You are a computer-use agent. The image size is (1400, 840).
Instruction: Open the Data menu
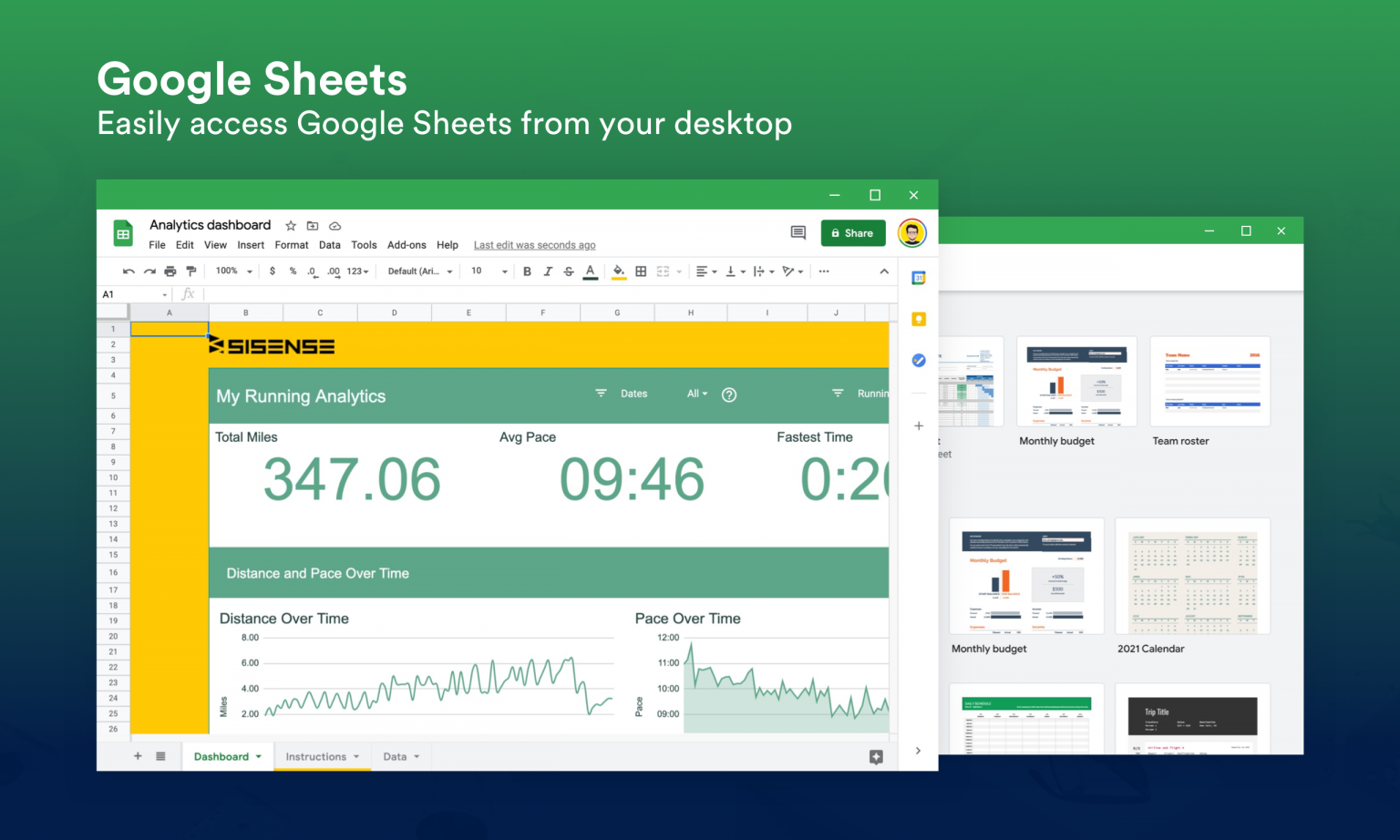[x=330, y=245]
